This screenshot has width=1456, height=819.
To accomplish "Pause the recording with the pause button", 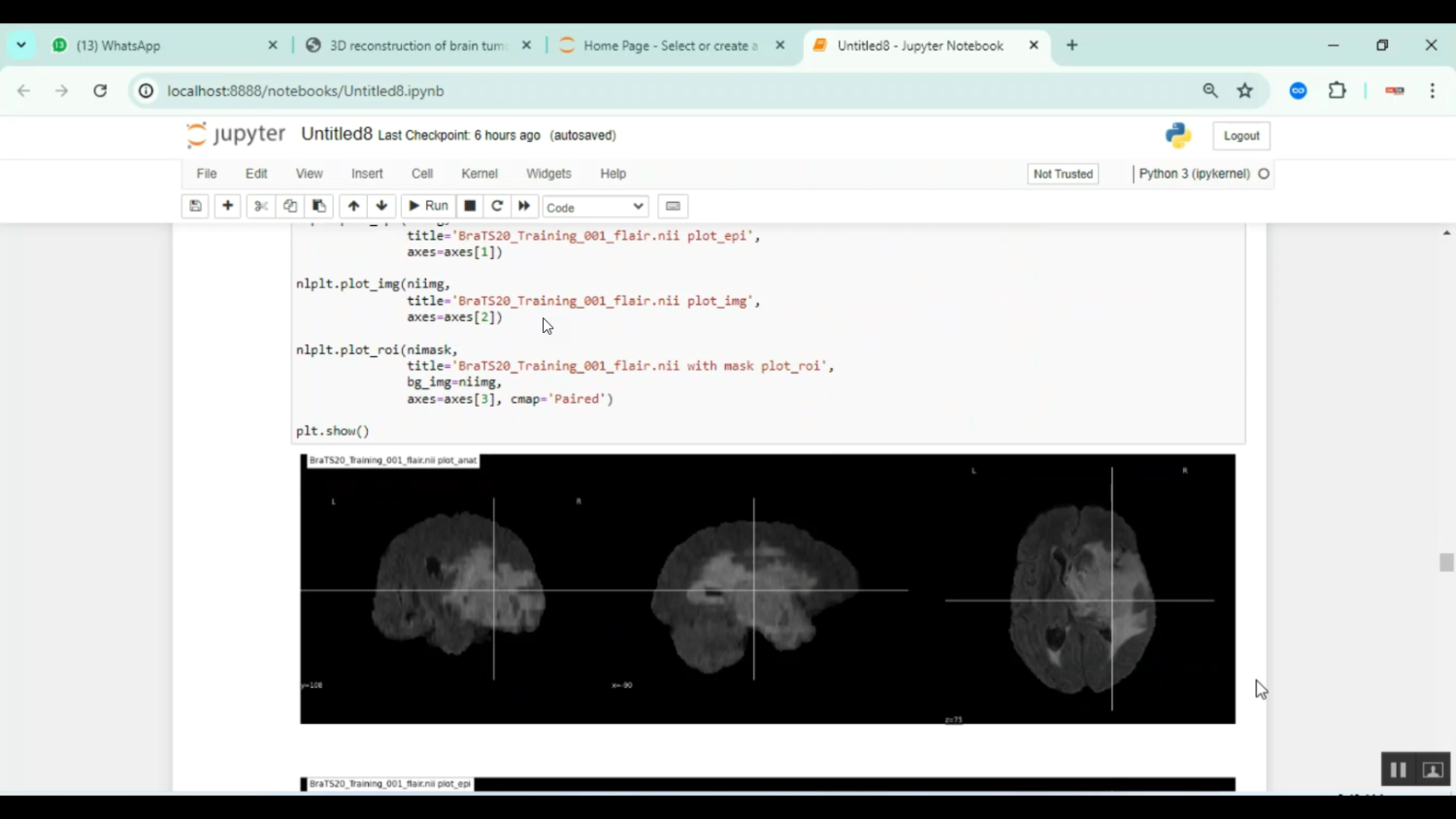I will [1398, 770].
